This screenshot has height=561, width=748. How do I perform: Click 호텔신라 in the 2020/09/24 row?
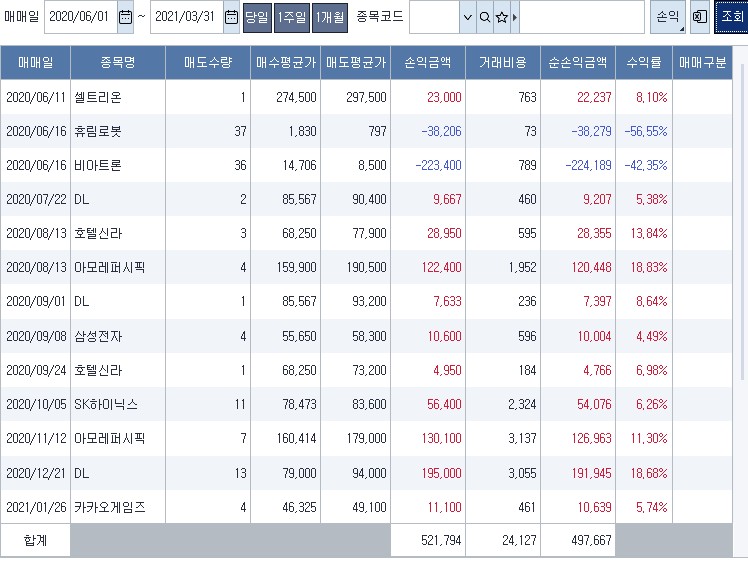[98, 370]
